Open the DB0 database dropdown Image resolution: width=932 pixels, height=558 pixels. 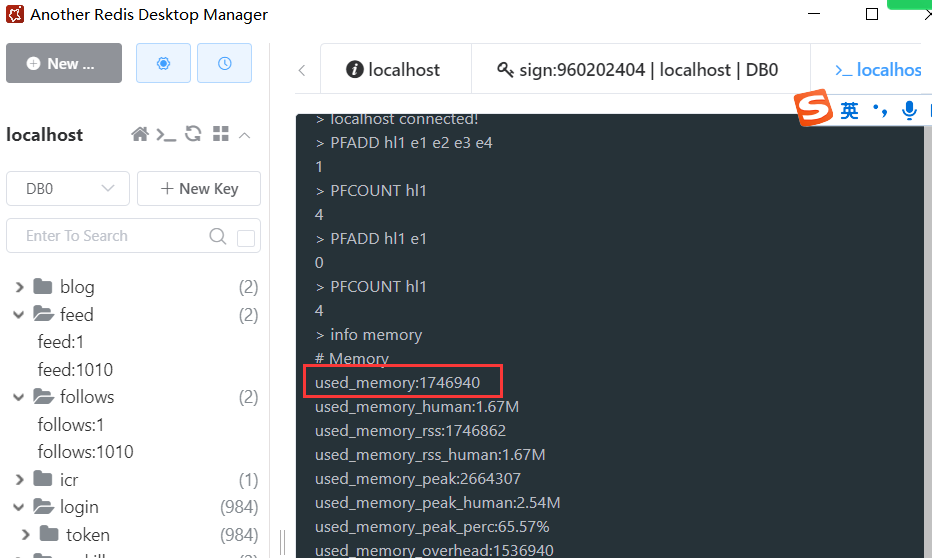click(68, 188)
